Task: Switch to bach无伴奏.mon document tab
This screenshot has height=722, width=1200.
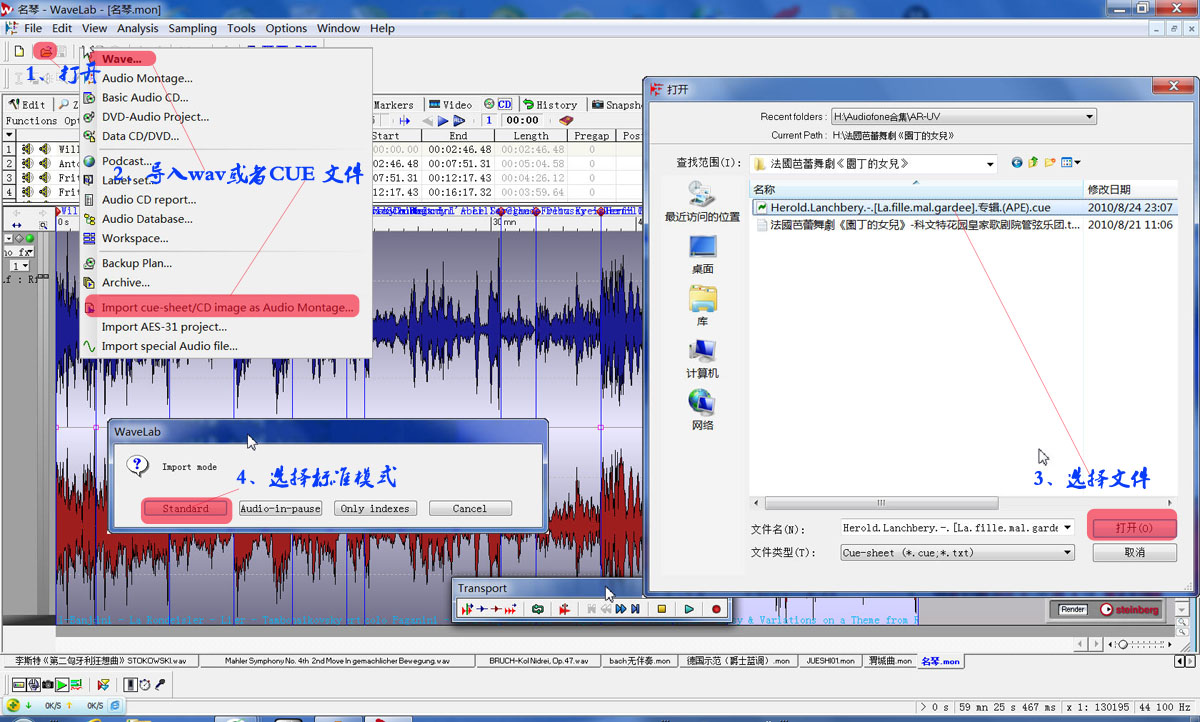Action: coord(640,661)
